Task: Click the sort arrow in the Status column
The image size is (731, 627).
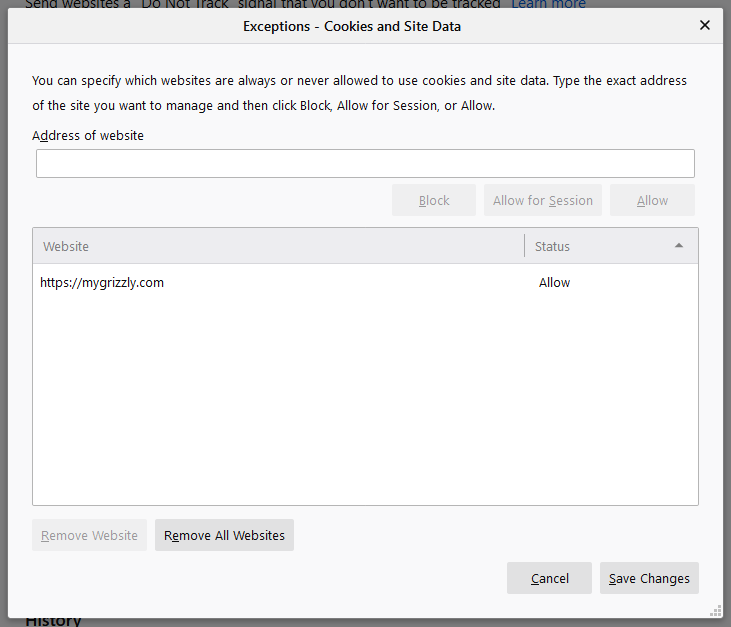Action: [x=679, y=246]
